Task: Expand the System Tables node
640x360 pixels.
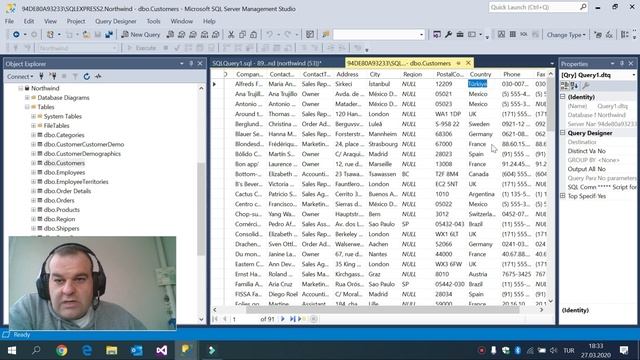Action: pos(33,116)
